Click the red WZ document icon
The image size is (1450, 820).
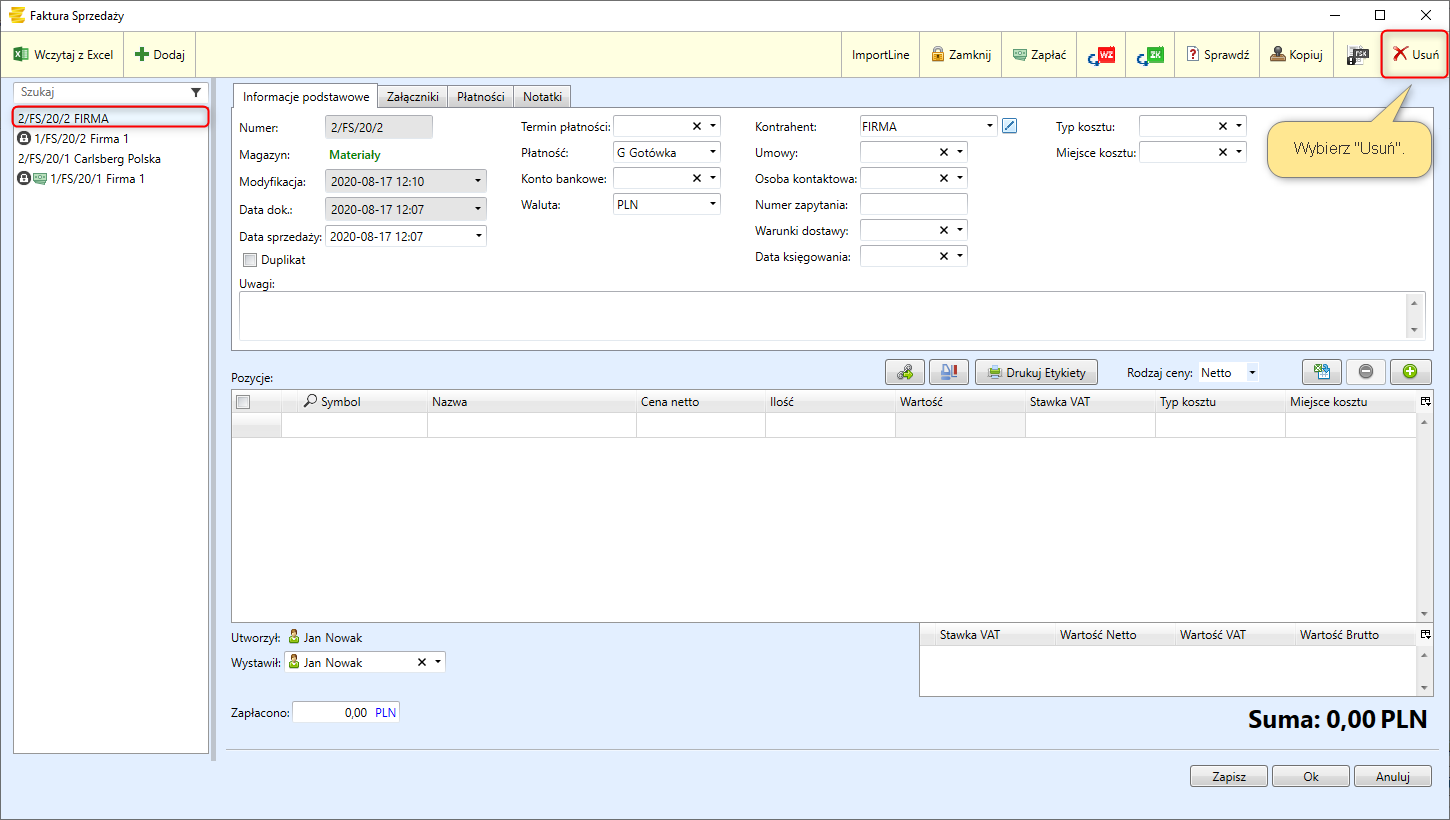click(x=1101, y=55)
